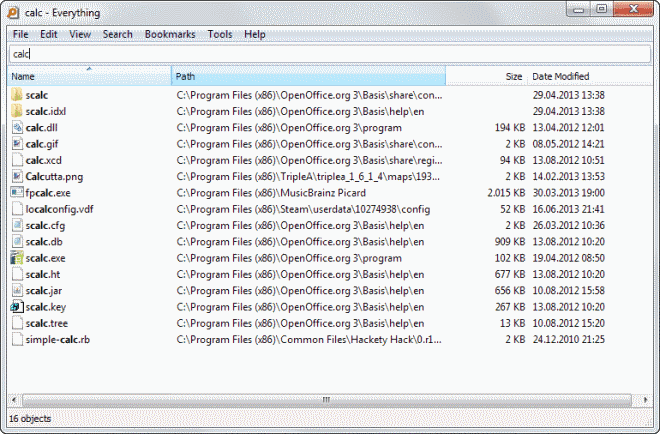This screenshot has width=660, height=434.
Task: Select the scalc.key file icon
Action: [x=17, y=307]
